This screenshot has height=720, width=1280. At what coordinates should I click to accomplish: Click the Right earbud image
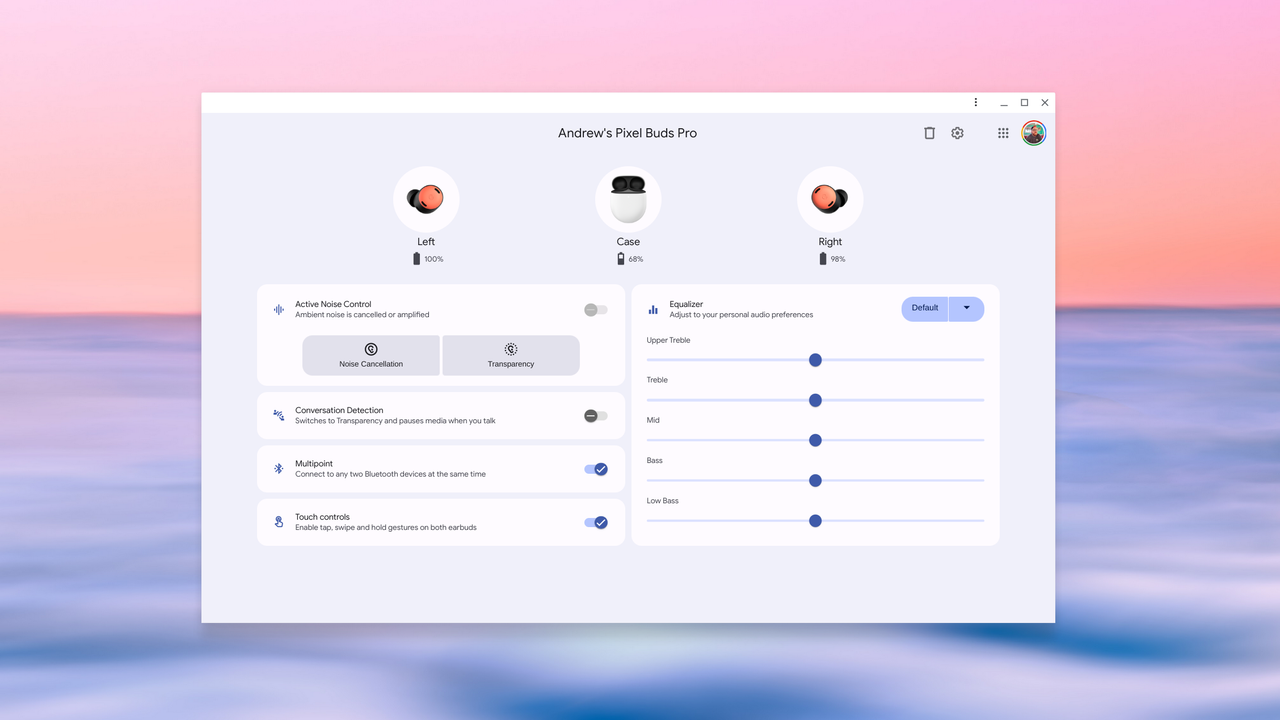tap(830, 199)
